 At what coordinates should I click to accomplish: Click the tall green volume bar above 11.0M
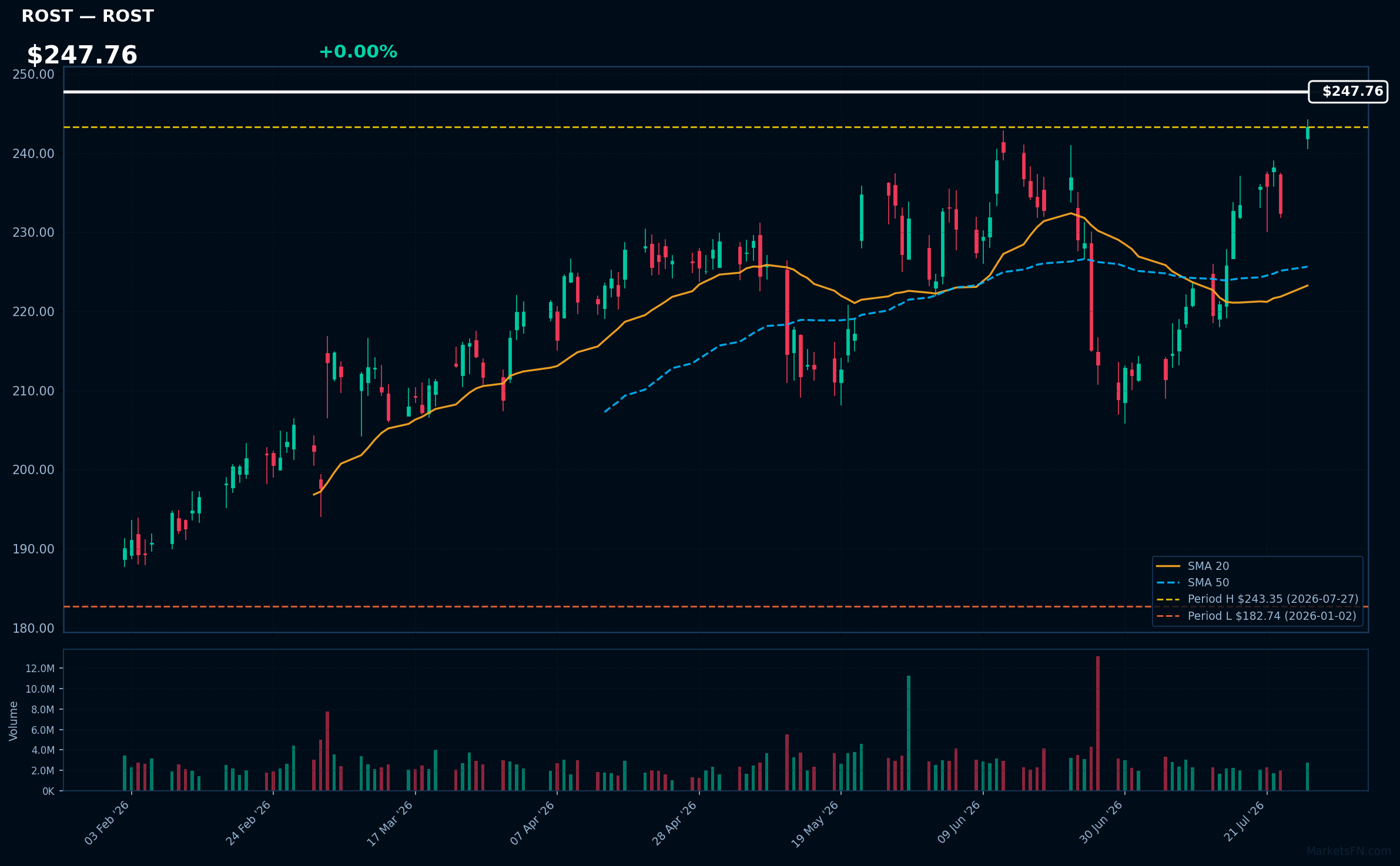tap(909, 733)
